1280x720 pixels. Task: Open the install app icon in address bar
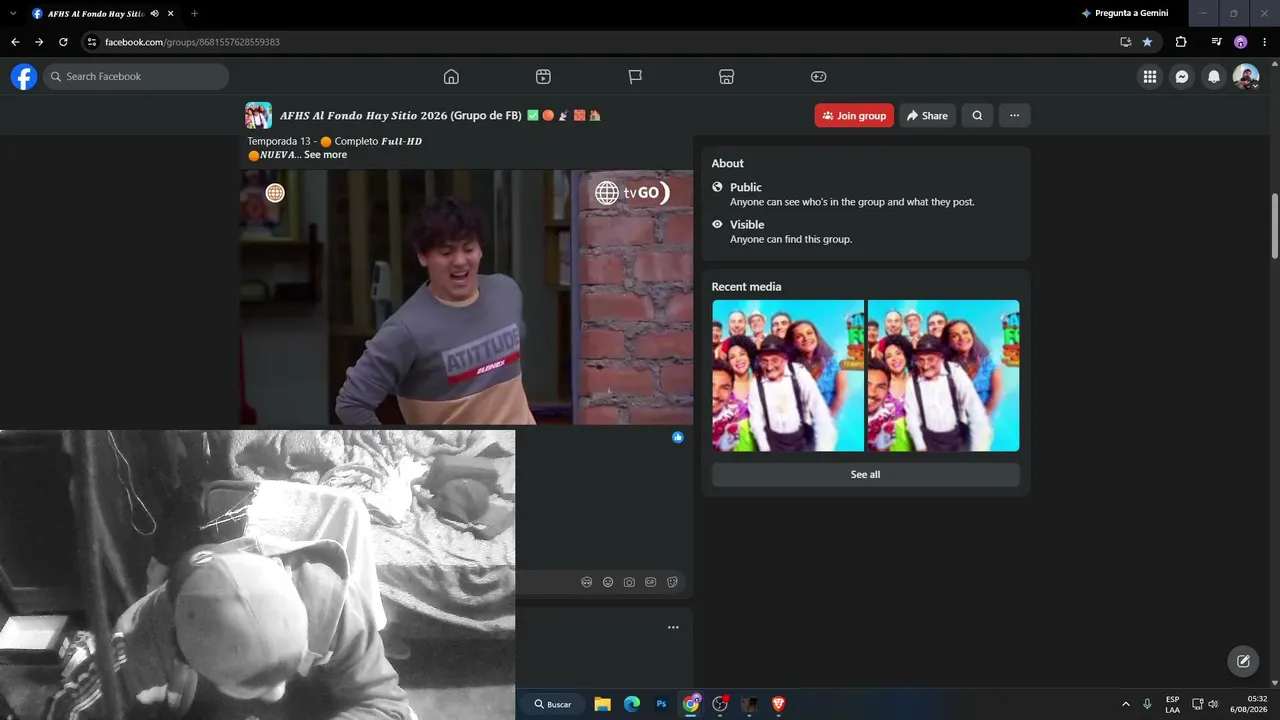click(x=1125, y=42)
